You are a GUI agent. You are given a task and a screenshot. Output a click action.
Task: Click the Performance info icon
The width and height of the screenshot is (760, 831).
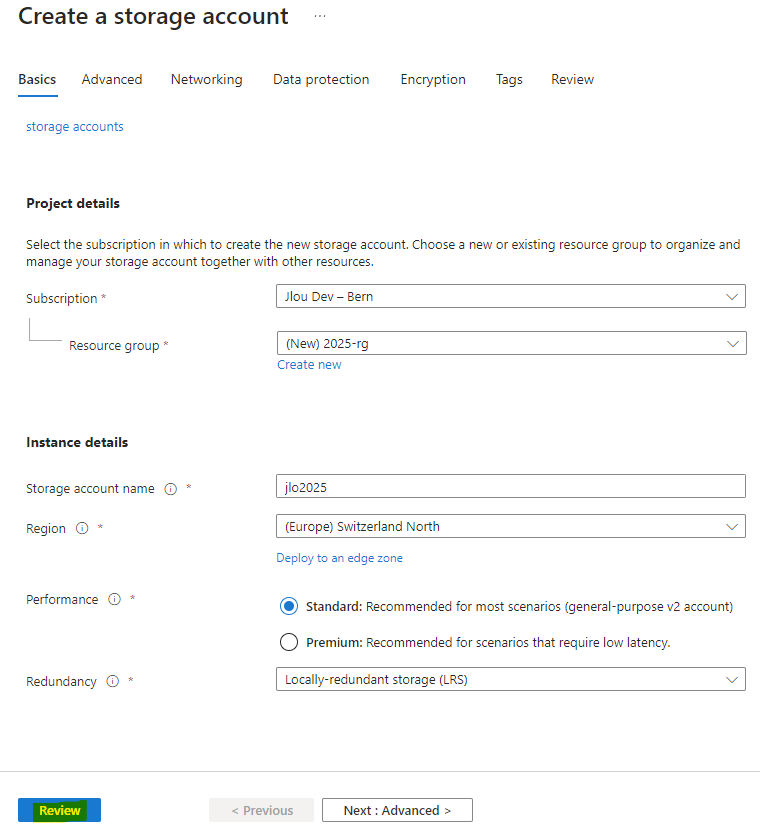(114, 599)
